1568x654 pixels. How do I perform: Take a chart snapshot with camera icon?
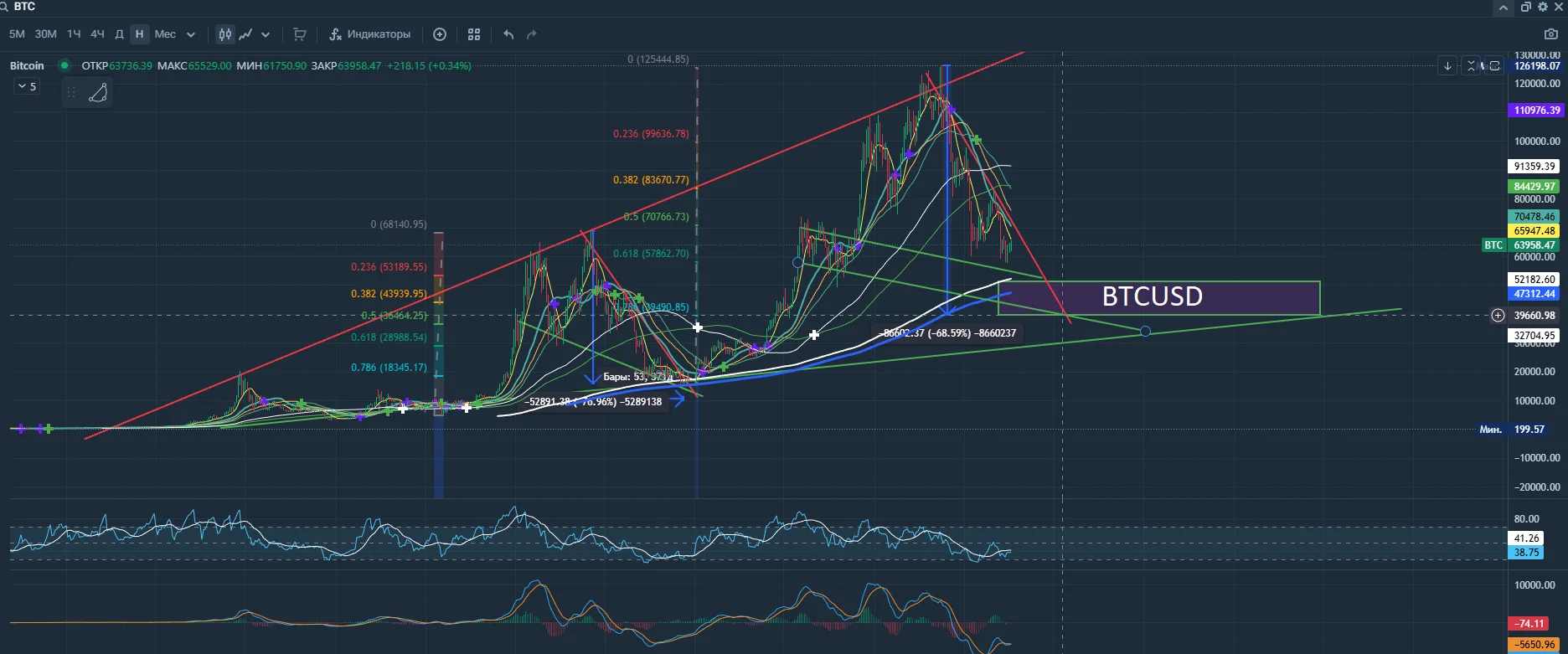[x=1550, y=34]
